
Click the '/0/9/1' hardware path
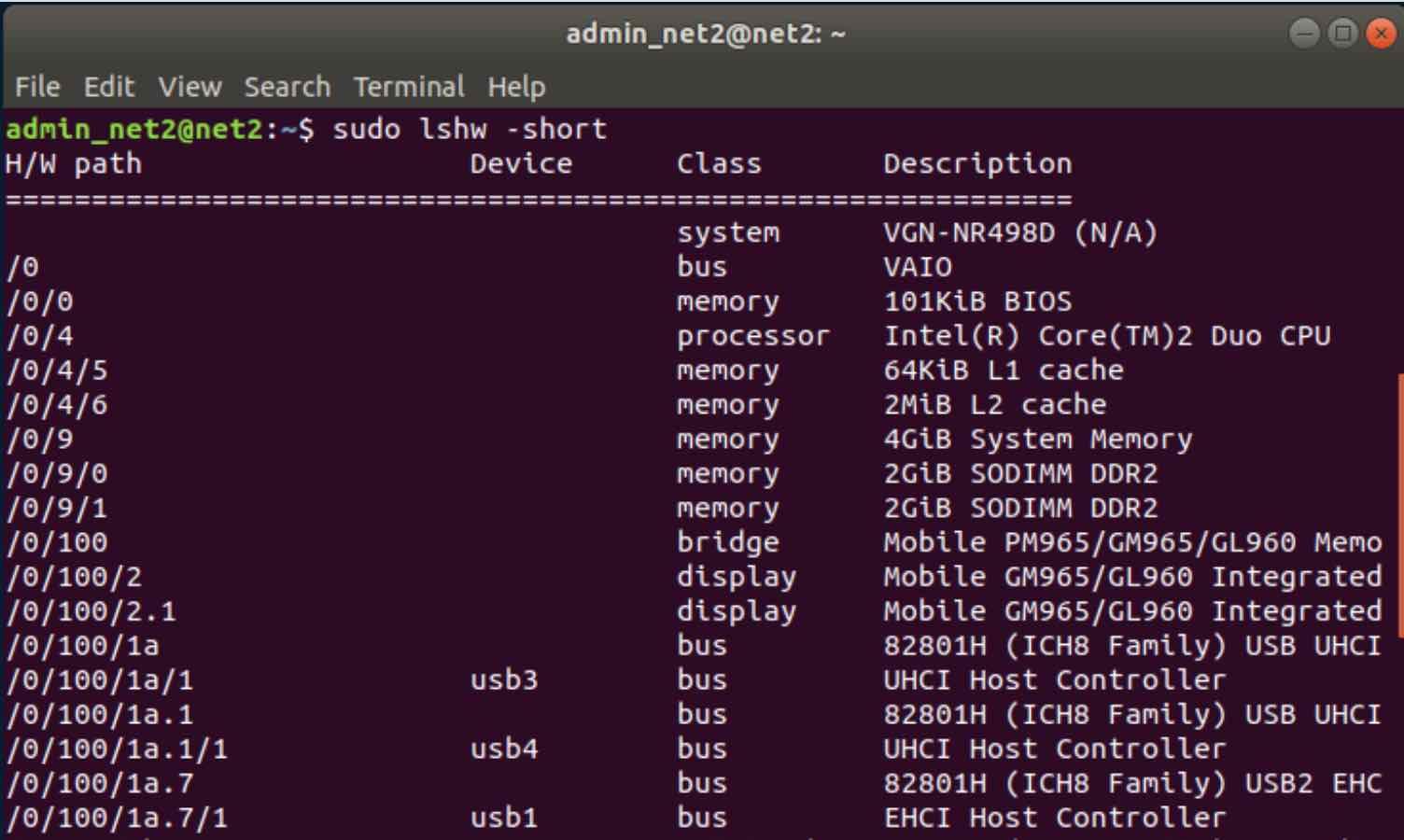57,509
